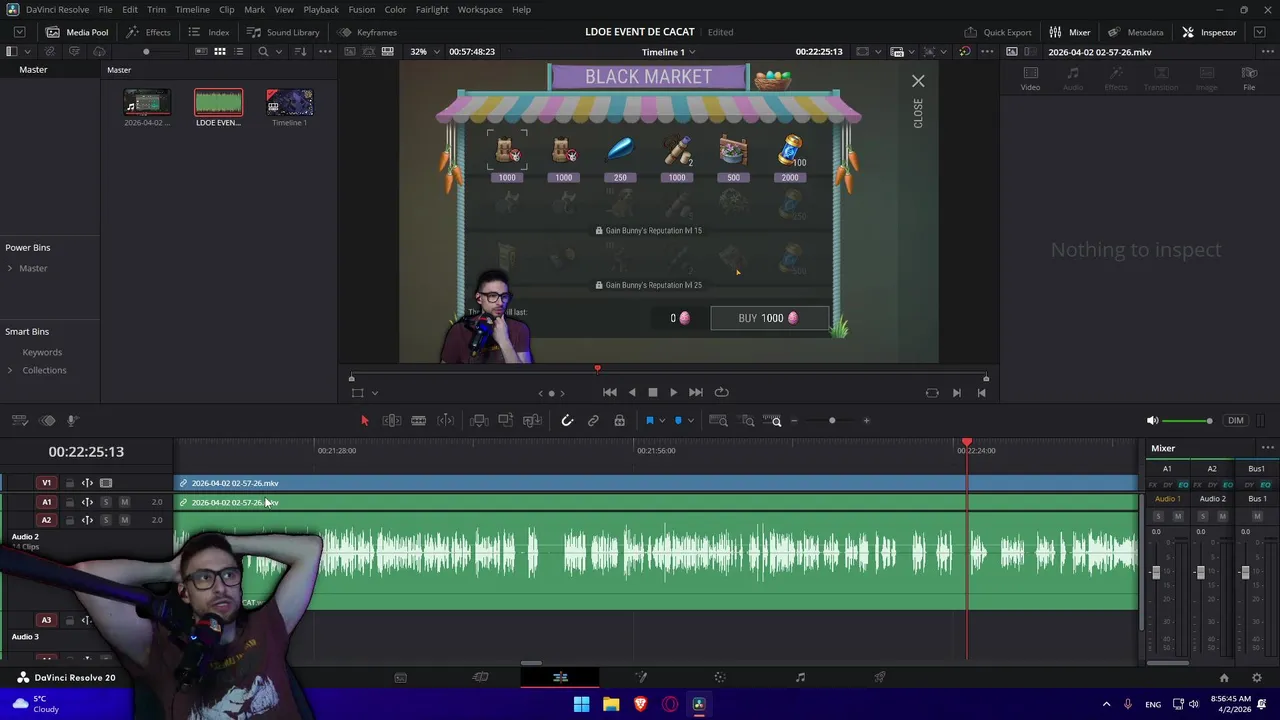The image size is (1280, 720).
Task: Open the Effects panel
Action: (148, 32)
